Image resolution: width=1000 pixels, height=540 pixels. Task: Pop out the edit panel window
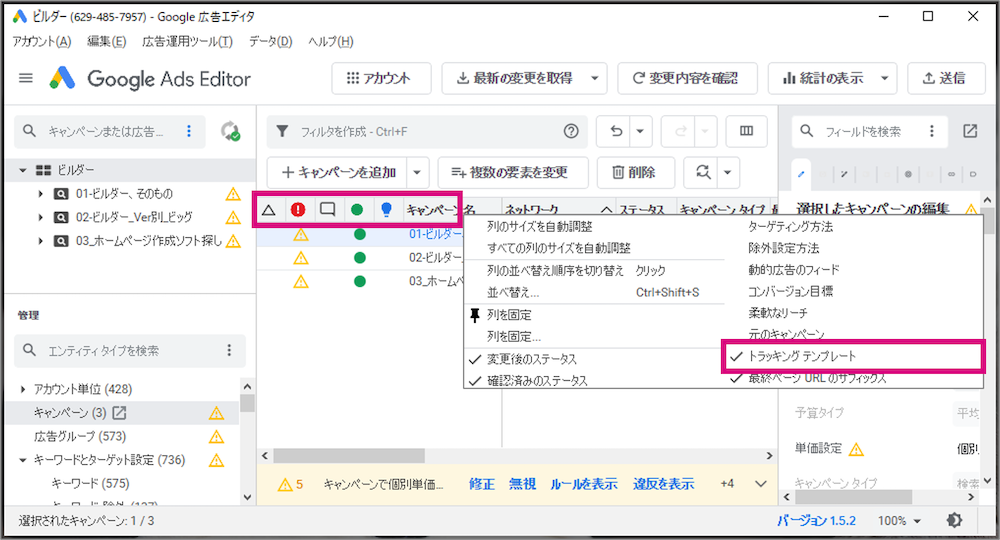point(970,131)
